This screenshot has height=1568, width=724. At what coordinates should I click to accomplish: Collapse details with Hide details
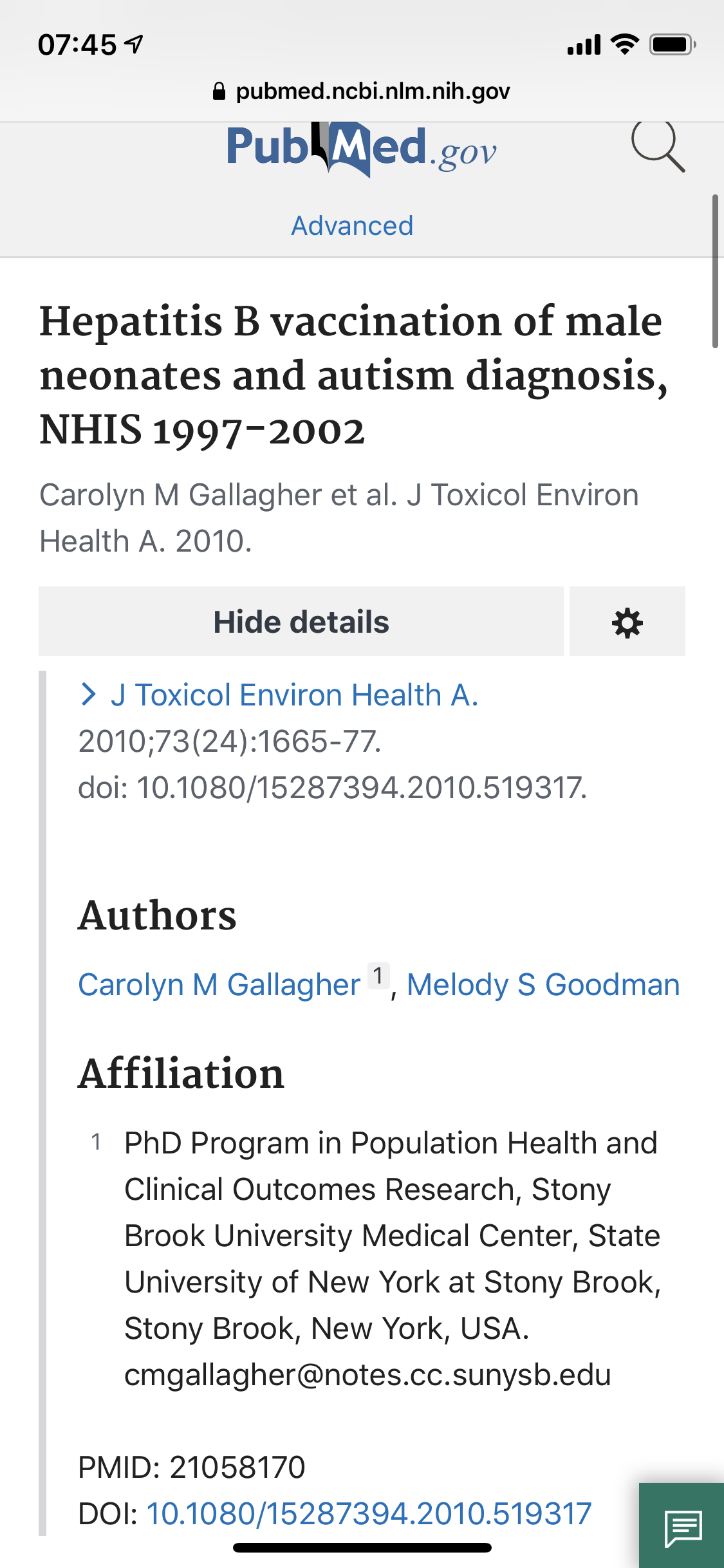pyautogui.click(x=301, y=622)
